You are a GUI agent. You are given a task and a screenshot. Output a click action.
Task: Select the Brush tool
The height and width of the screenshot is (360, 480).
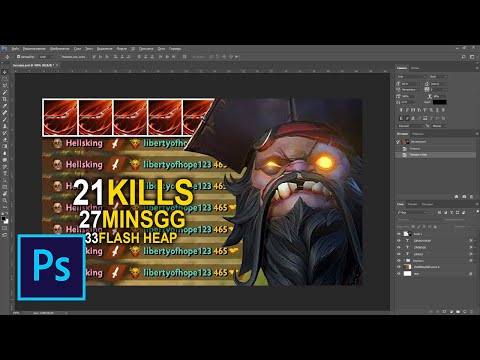(x=5, y=119)
